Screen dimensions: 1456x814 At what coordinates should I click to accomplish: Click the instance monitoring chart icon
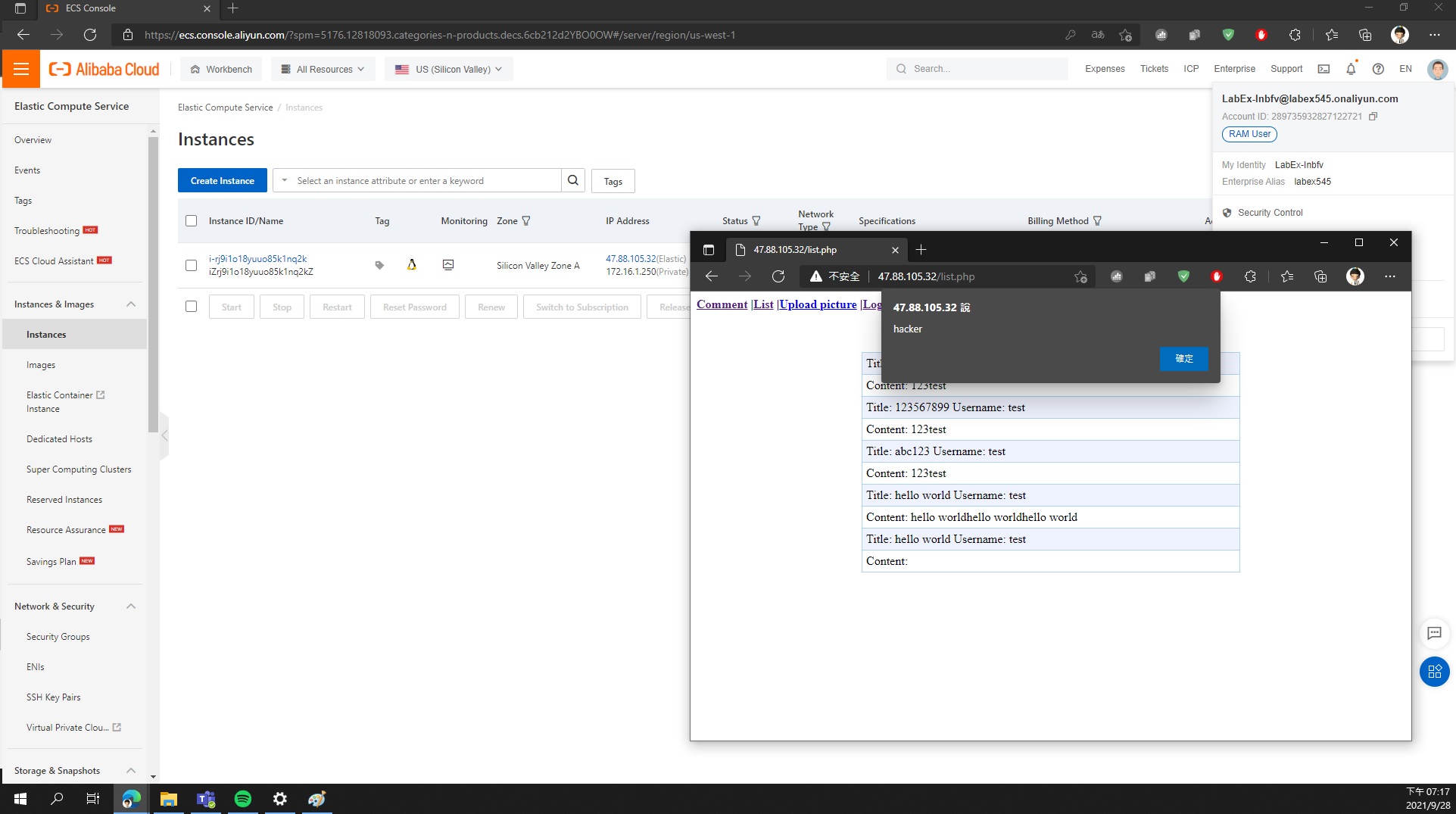coord(448,265)
